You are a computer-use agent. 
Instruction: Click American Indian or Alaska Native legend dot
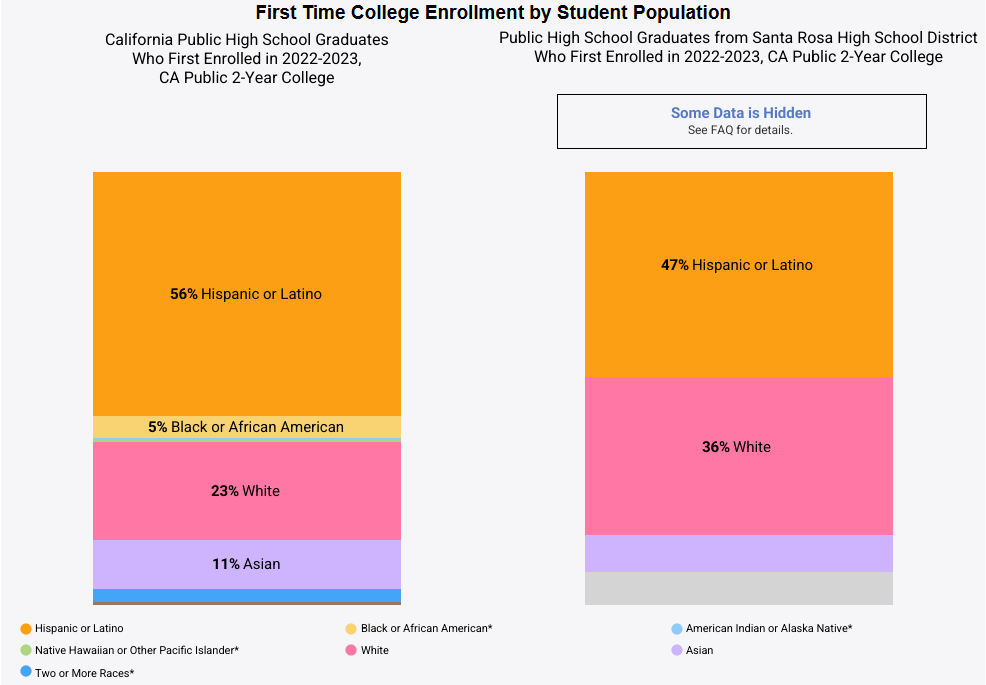(677, 629)
